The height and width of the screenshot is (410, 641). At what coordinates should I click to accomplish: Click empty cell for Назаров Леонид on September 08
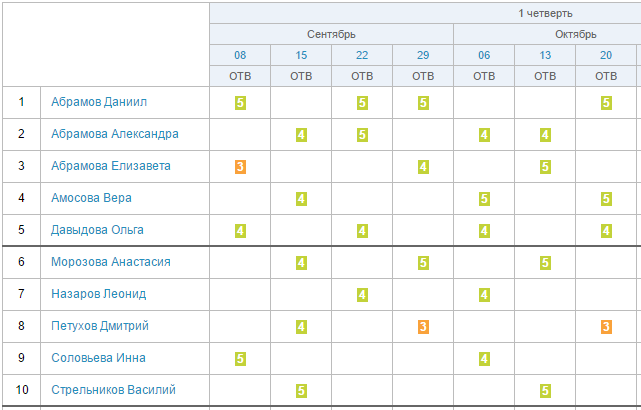pyautogui.click(x=240, y=294)
